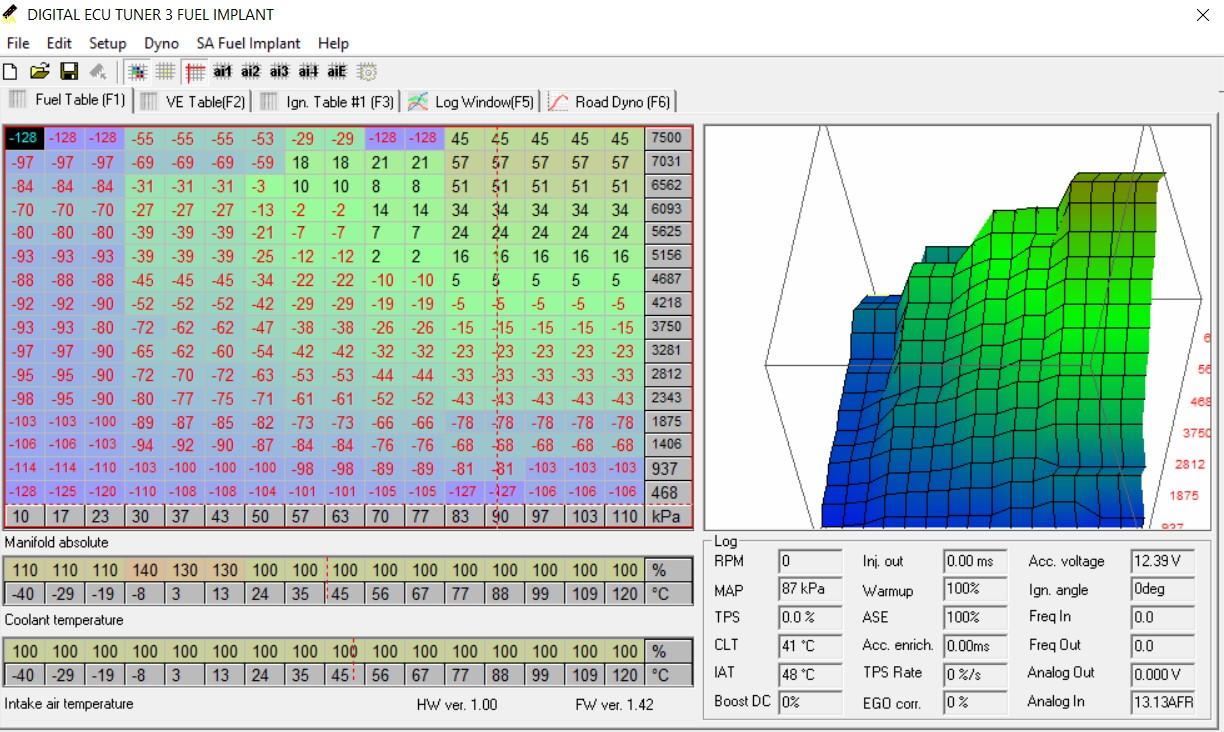Switch to the Ign. Table #1 (F3) tab
The height and width of the screenshot is (732, 1224).
point(327,101)
